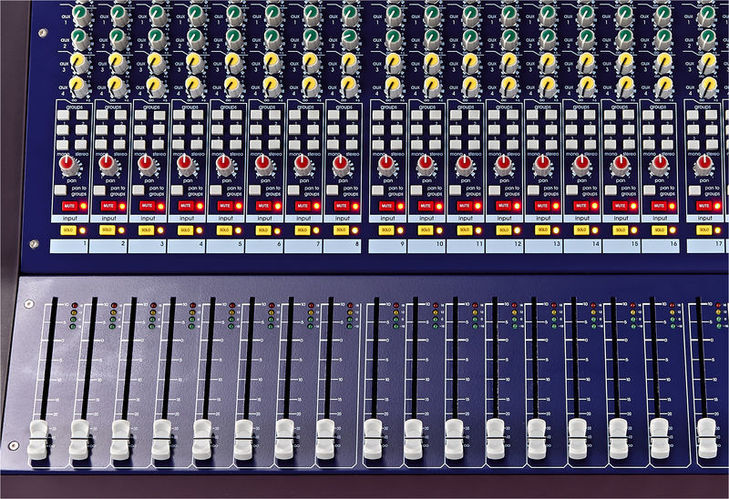The width and height of the screenshot is (729, 499).
Task: Select the yellow aux 3 knob on channel 2
Action: coord(118,63)
